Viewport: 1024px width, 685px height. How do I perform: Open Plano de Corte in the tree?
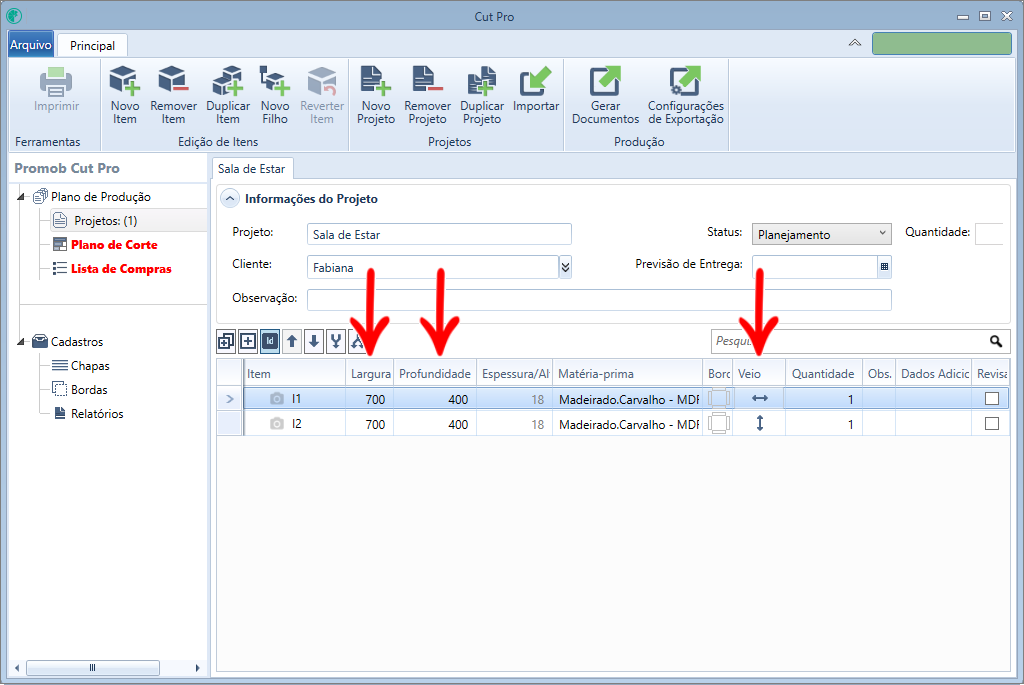(114, 245)
